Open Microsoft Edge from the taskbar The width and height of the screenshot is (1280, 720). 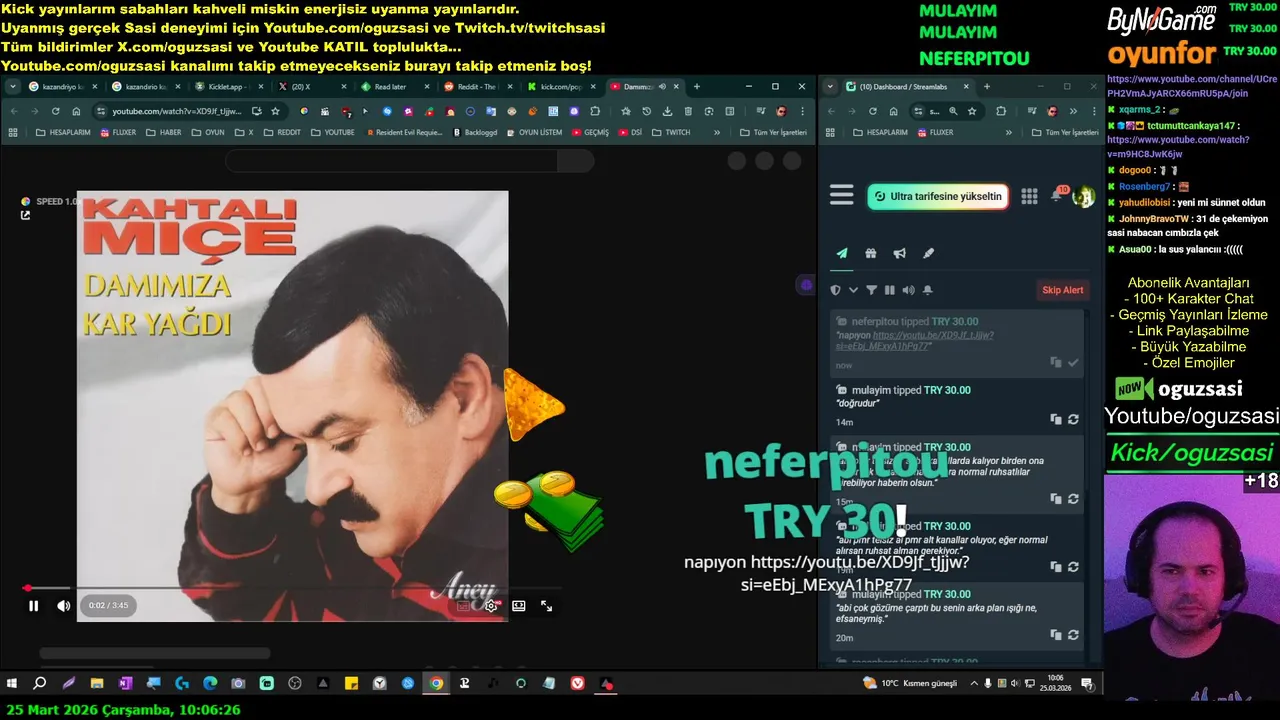tap(210, 683)
